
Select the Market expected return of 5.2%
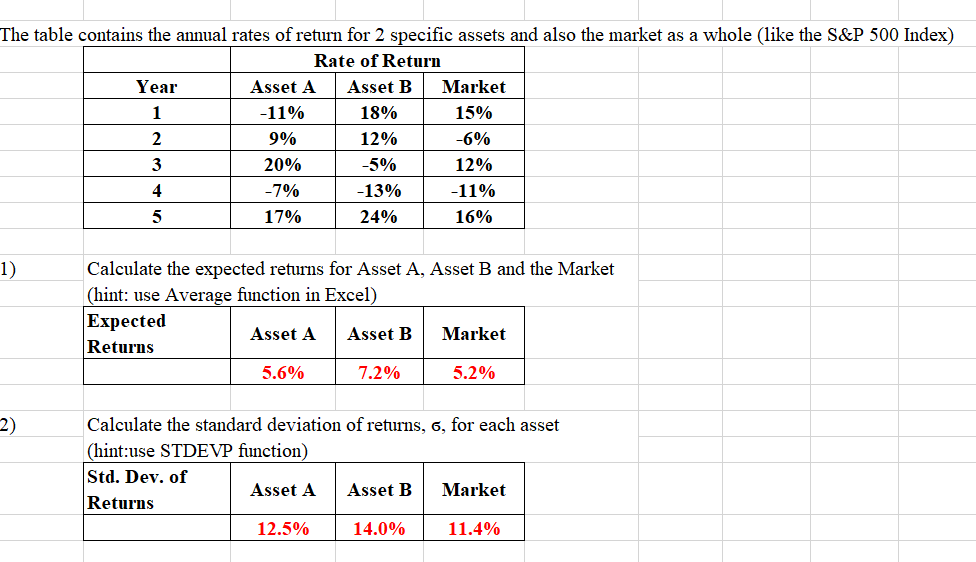[473, 373]
